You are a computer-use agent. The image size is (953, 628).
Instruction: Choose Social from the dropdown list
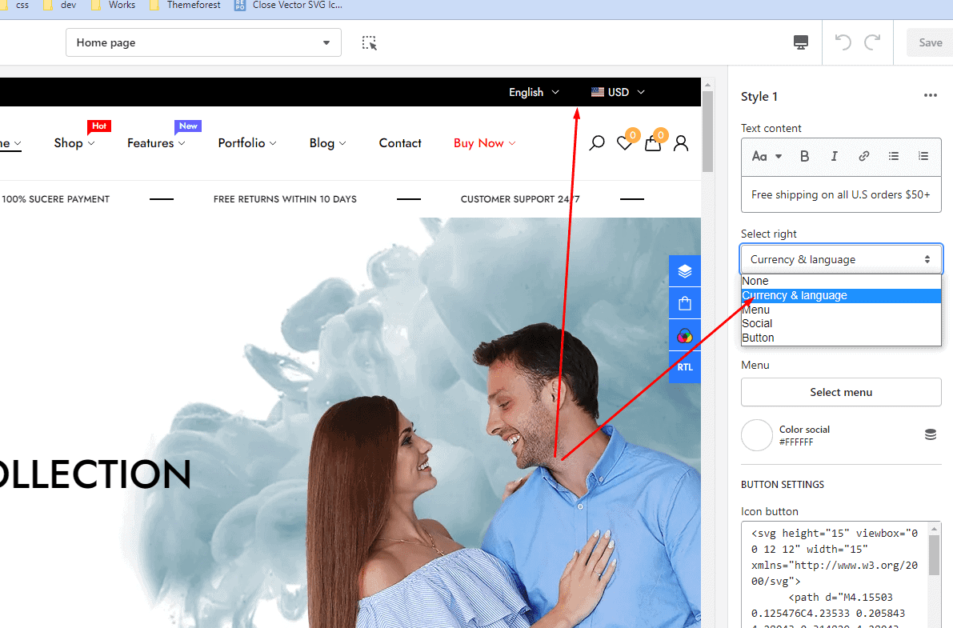coord(757,324)
